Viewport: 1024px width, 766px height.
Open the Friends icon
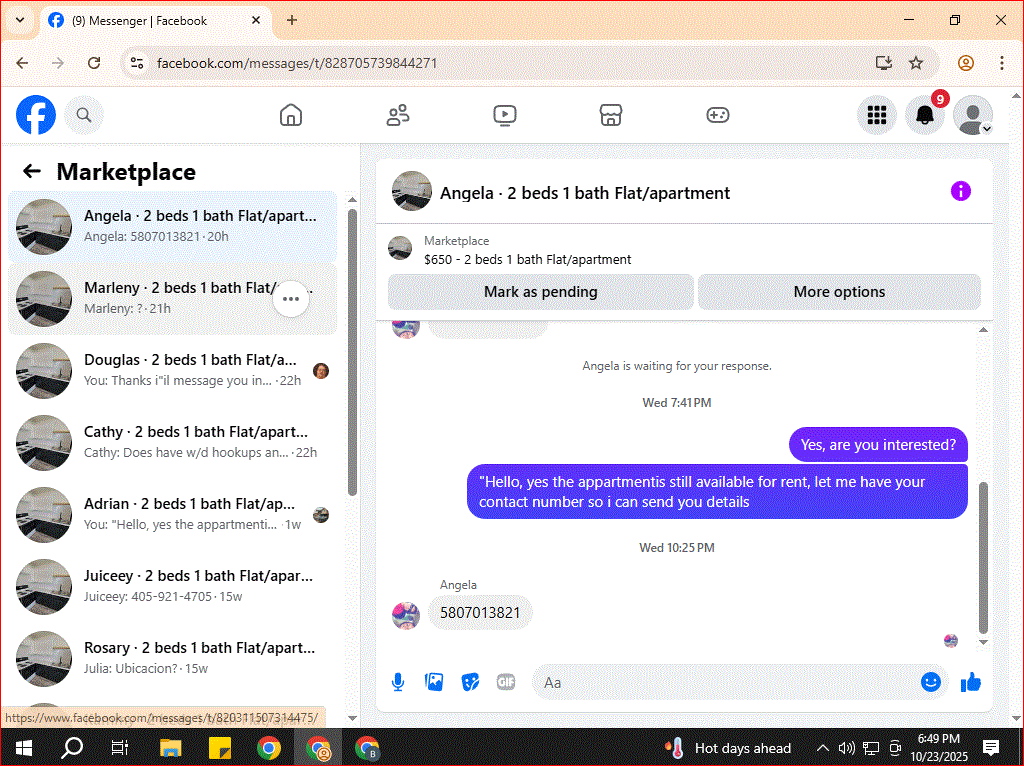pyautogui.click(x=398, y=115)
